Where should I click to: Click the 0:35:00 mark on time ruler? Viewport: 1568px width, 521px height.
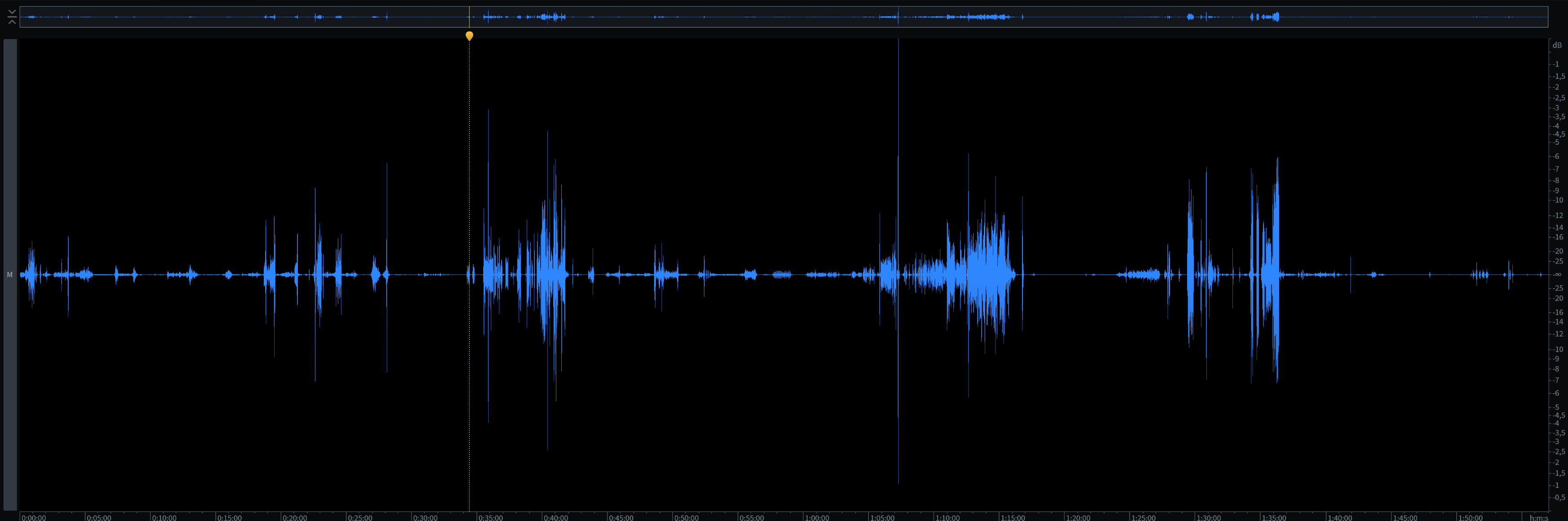490,517
